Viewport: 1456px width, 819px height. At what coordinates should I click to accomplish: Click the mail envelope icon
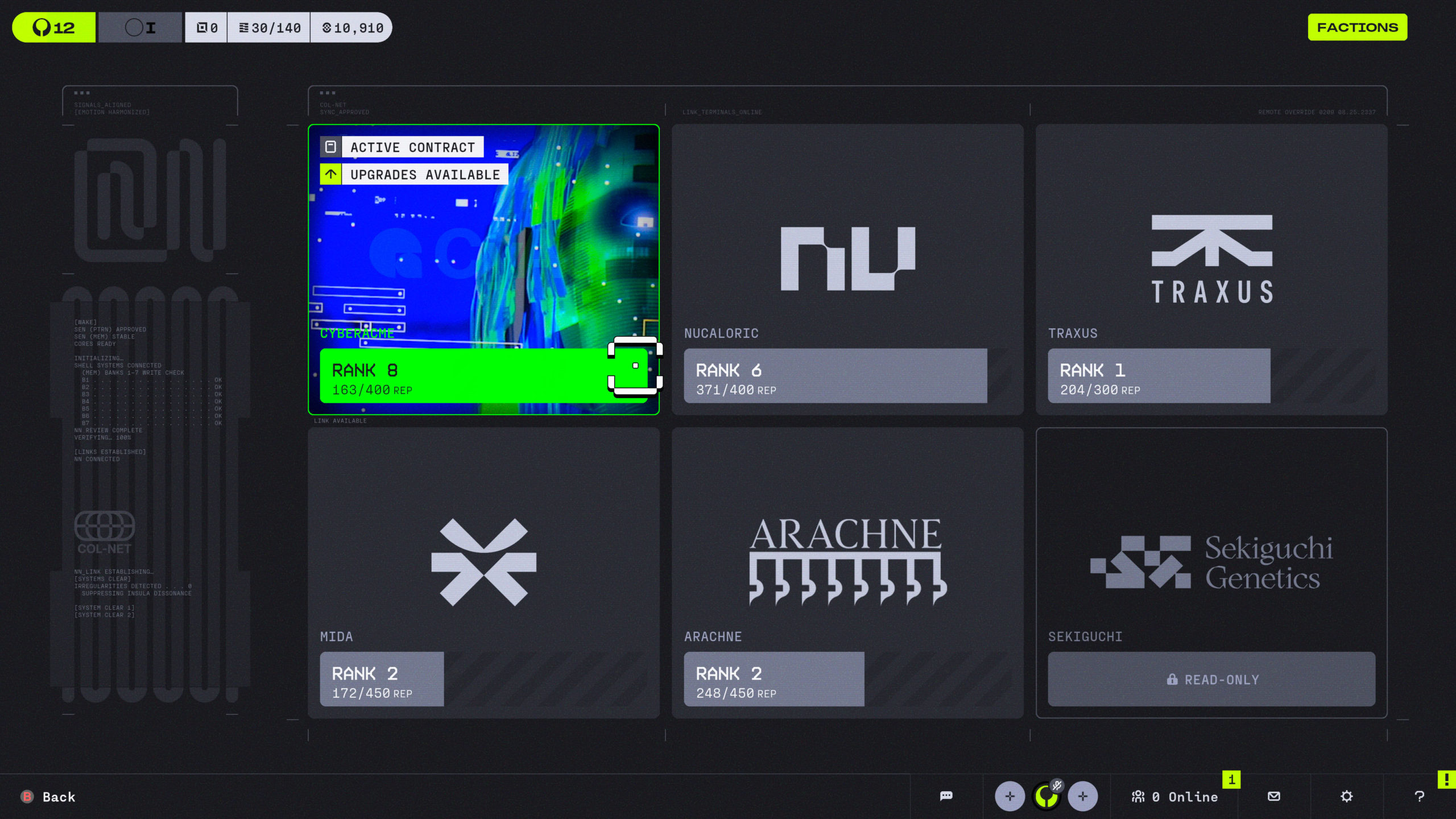[x=1274, y=796]
